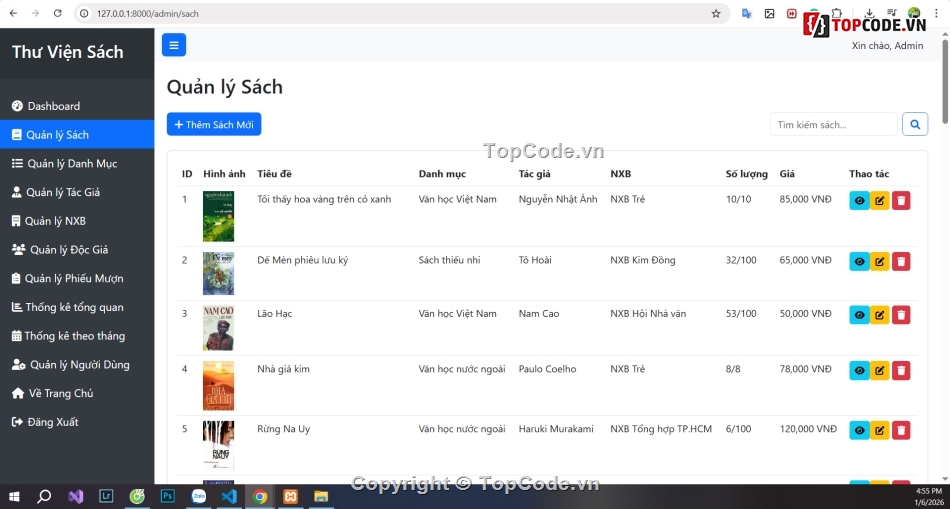Open cover thumbnail of 'Dế Mèn phiêu lưu ký'
This screenshot has width=950, height=509.
(x=218, y=273)
